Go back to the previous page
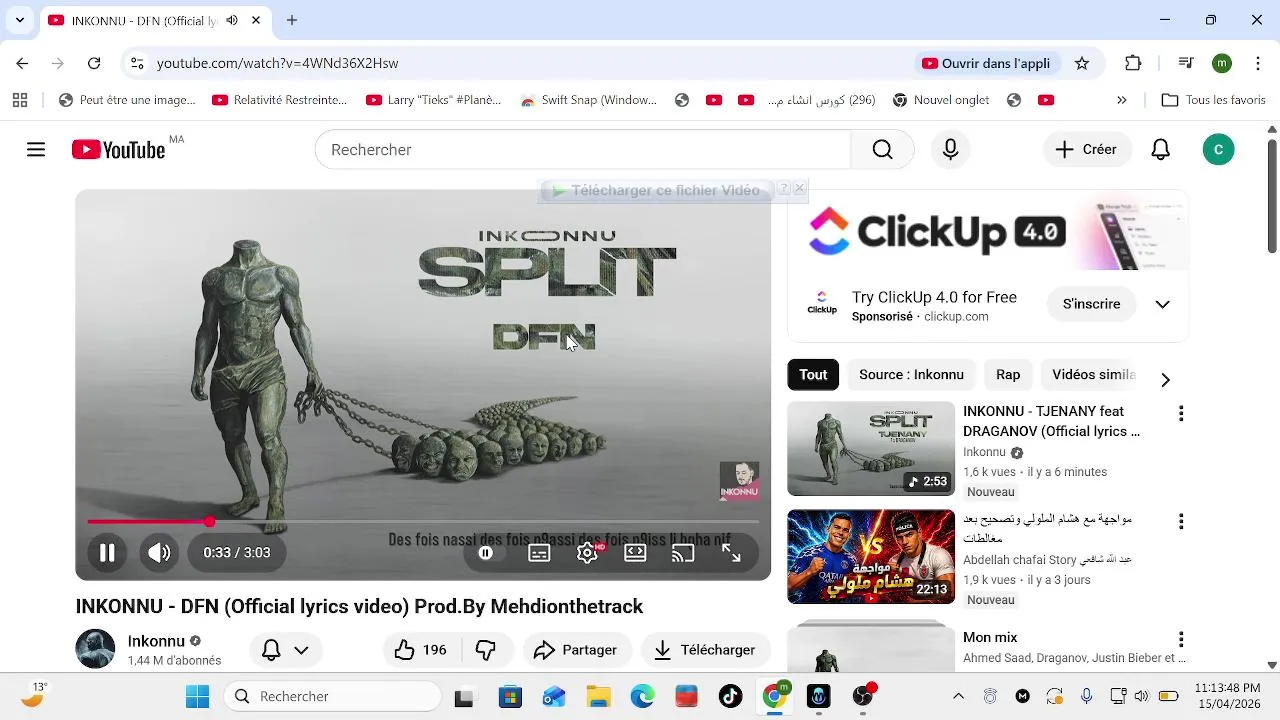Viewport: 1280px width, 720px height. tap(22, 63)
